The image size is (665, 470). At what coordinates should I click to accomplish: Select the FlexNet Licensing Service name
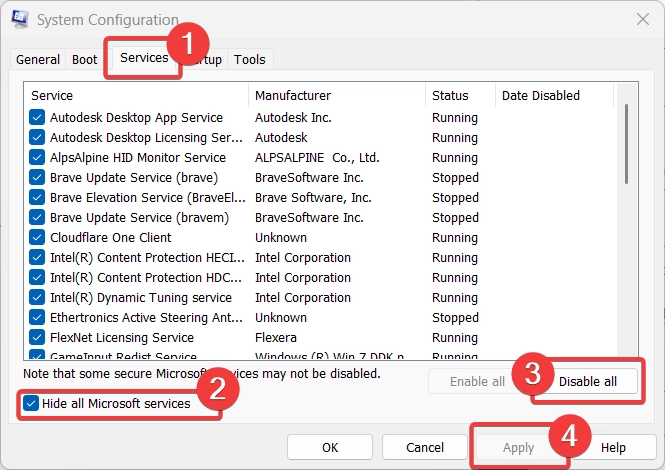click(x=122, y=338)
